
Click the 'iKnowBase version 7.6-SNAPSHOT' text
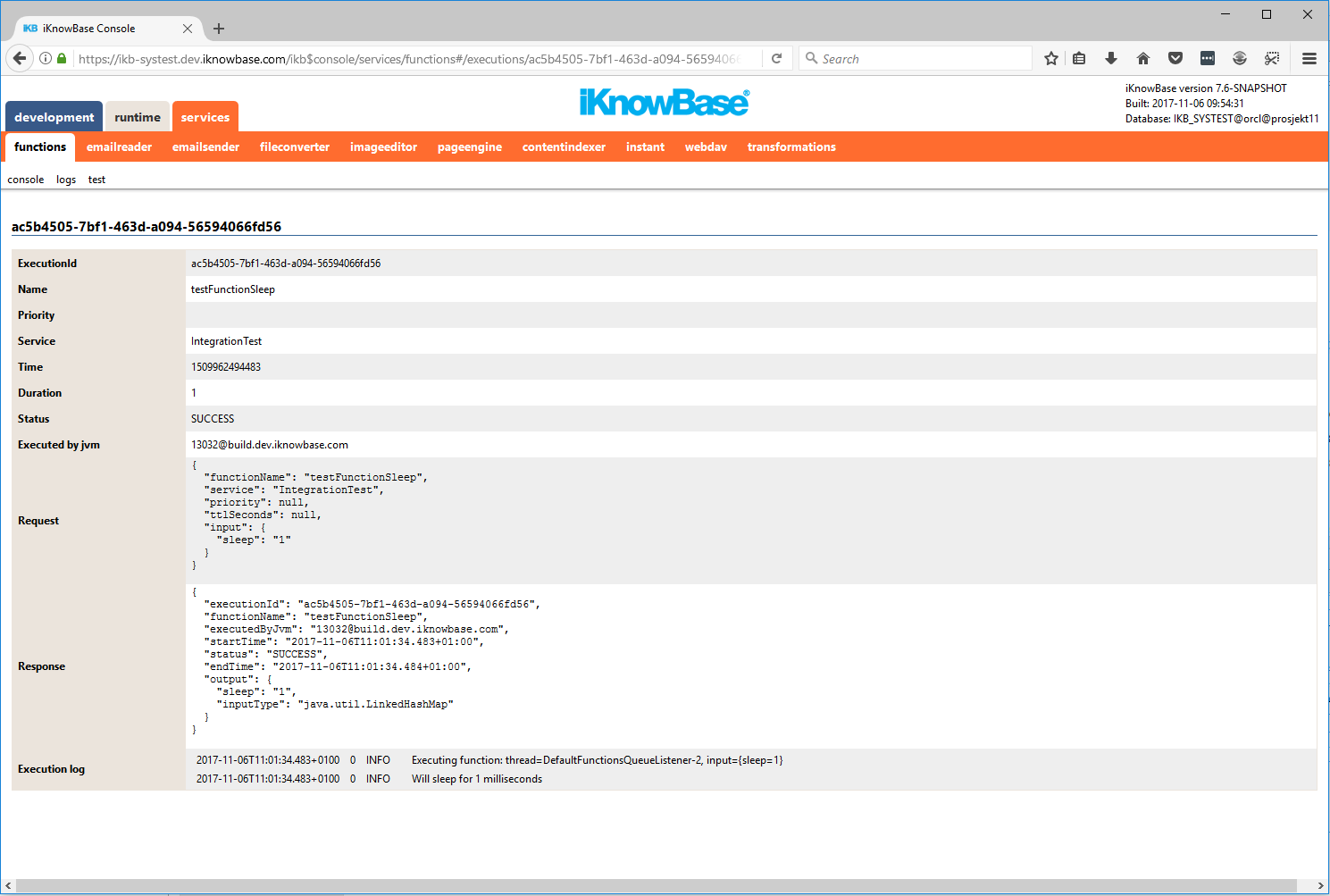1206,88
